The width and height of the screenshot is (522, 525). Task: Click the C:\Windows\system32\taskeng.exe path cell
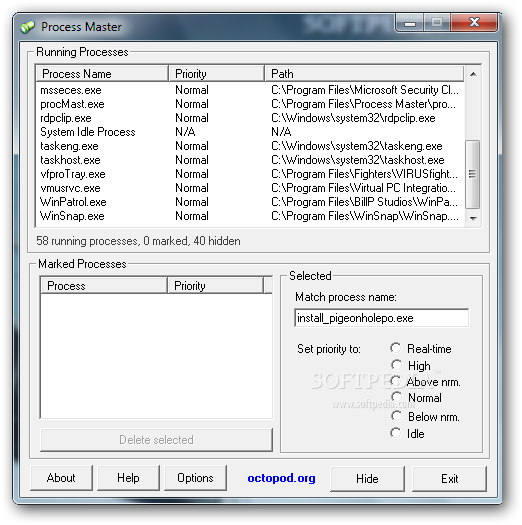click(357, 146)
